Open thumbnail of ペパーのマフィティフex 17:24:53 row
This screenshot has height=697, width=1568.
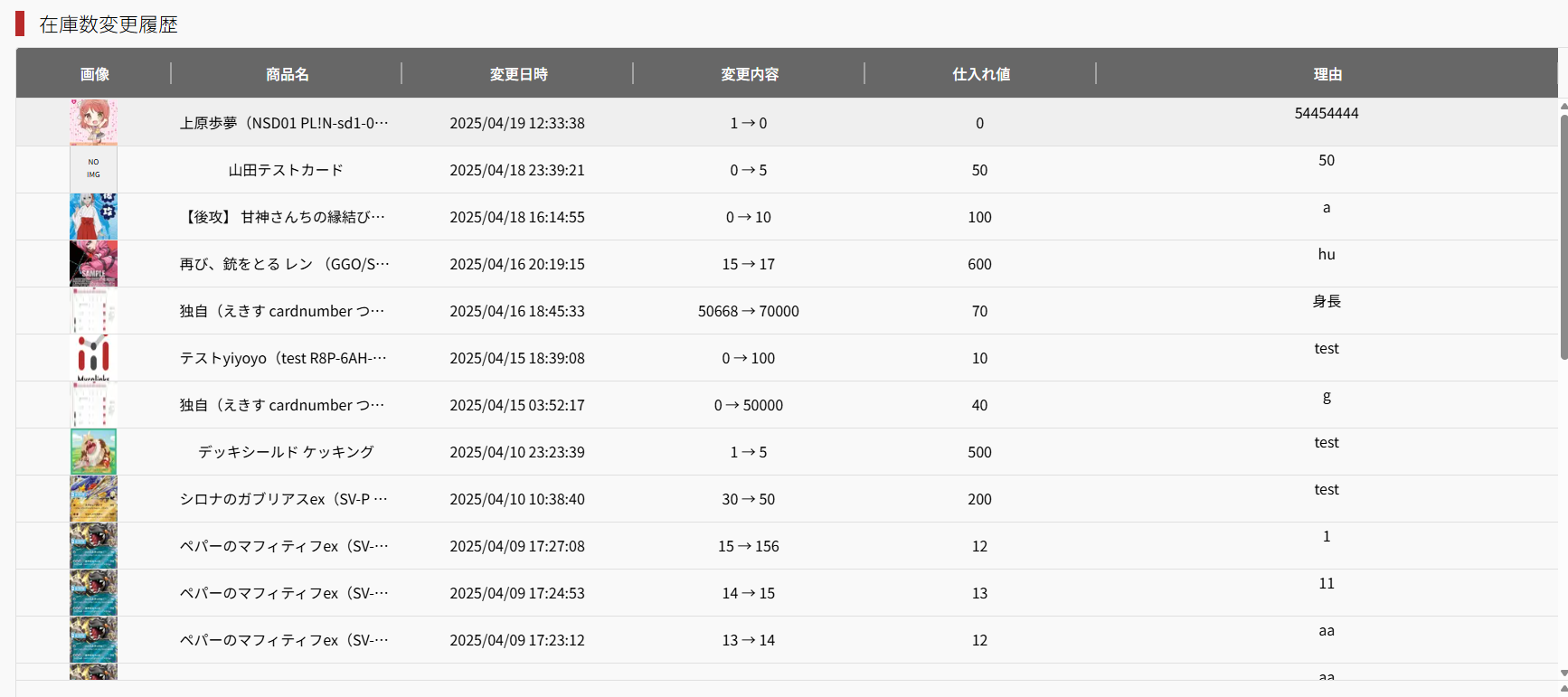(x=93, y=592)
